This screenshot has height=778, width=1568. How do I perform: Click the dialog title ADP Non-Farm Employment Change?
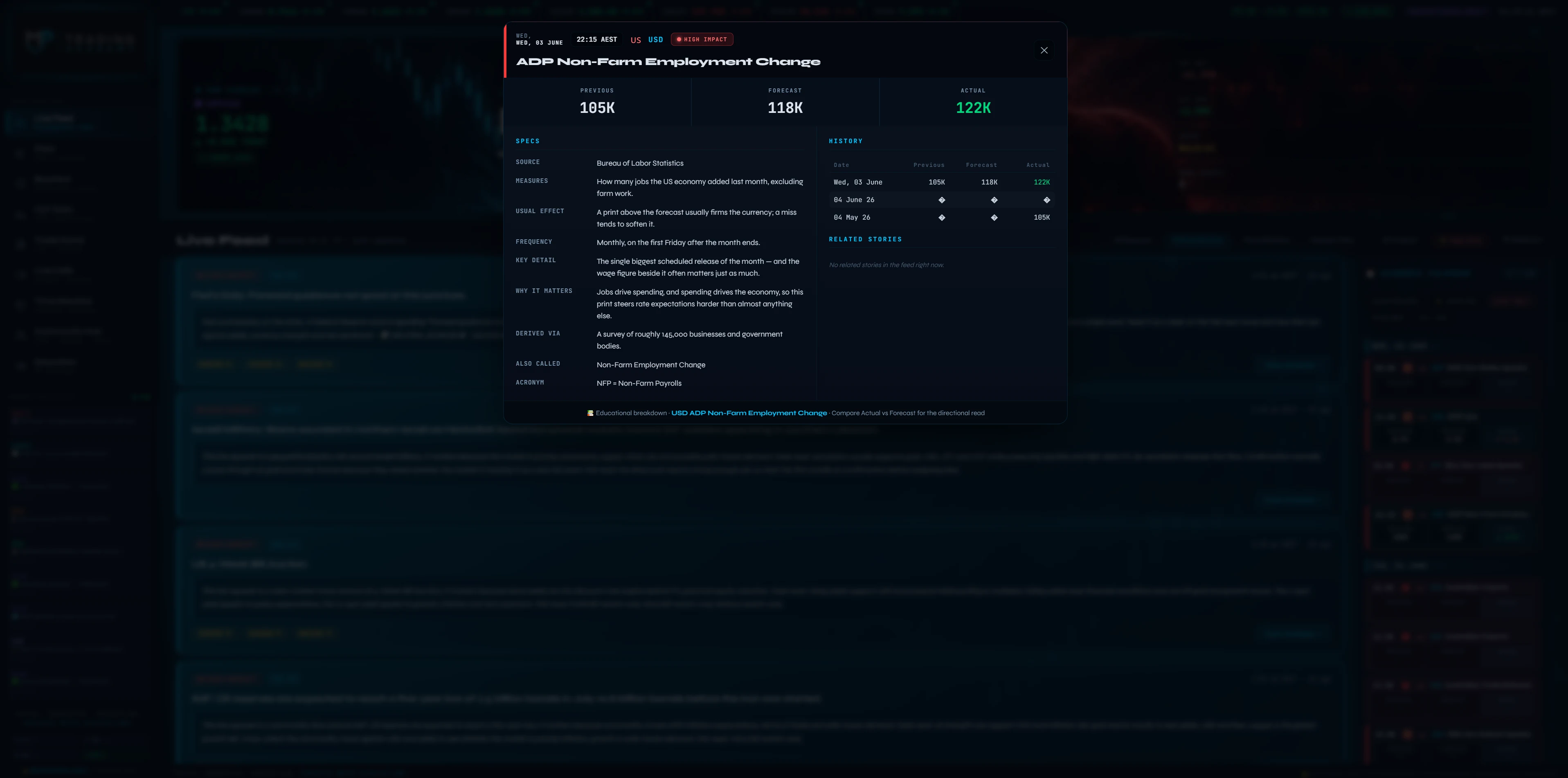[x=668, y=61]
